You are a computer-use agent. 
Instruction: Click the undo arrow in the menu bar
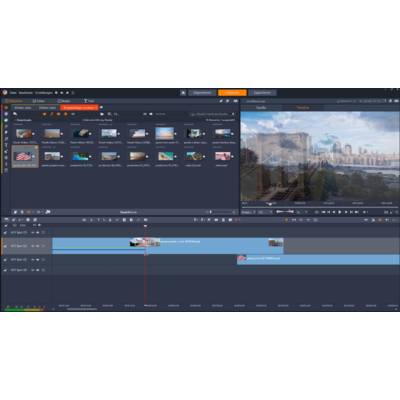point(62,93)
